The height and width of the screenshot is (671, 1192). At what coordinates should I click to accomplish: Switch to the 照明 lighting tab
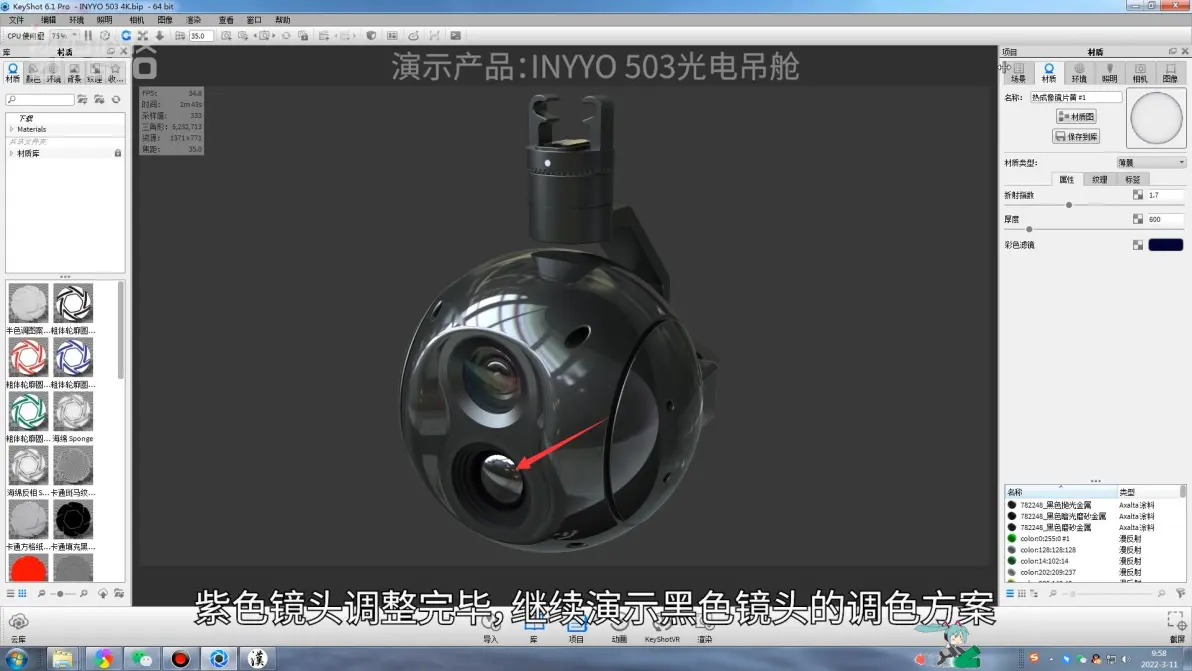(1110, 73)
